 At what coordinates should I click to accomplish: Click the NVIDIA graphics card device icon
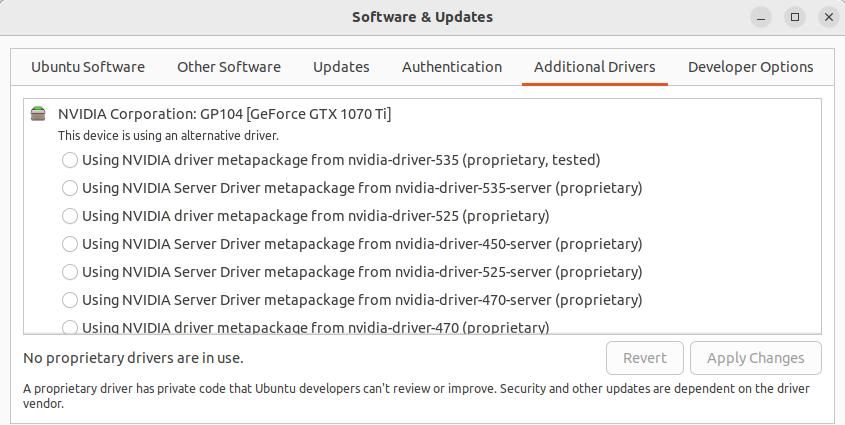(x=38, y=114)
